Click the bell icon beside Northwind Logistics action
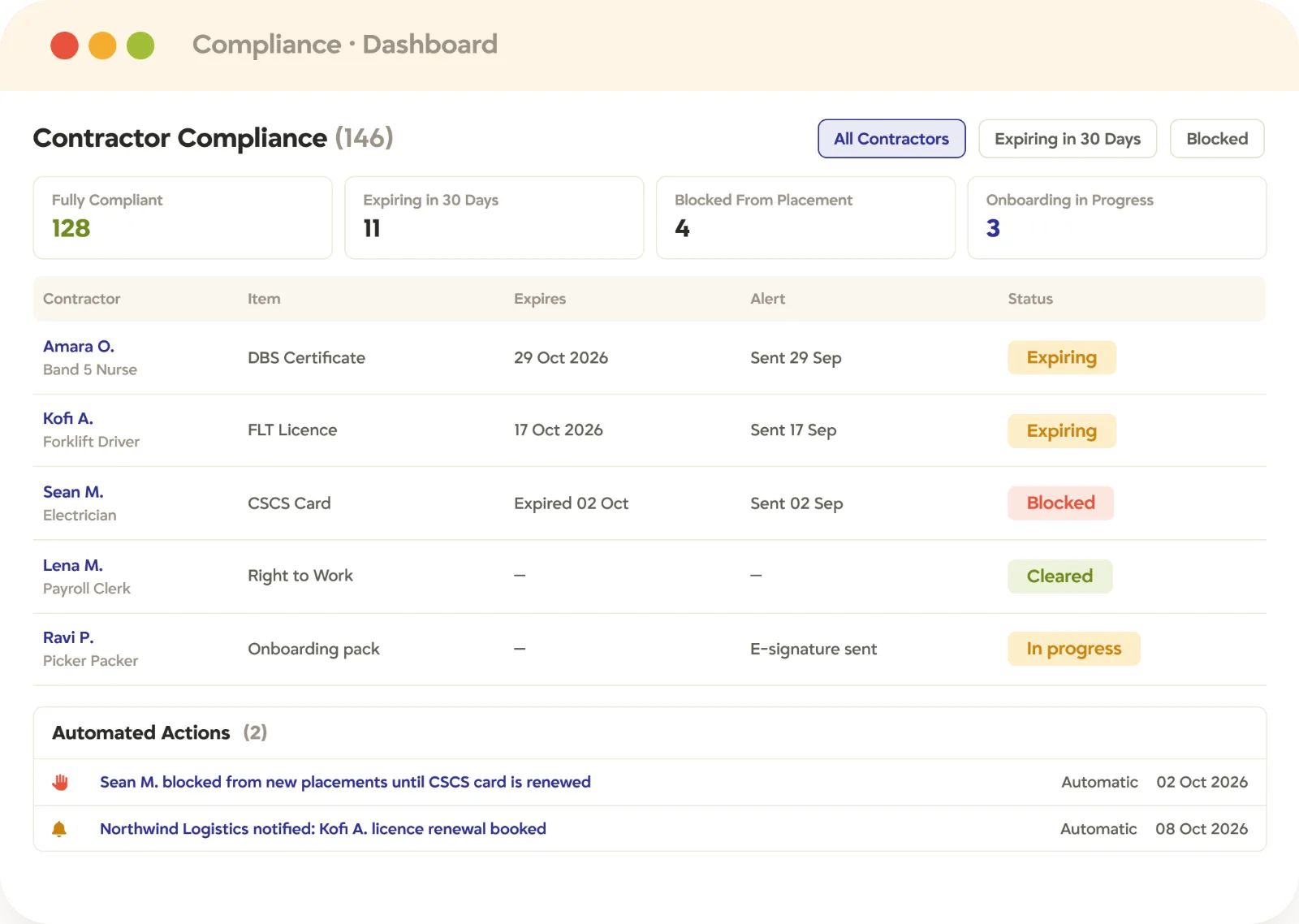 (x=59, y=829)
